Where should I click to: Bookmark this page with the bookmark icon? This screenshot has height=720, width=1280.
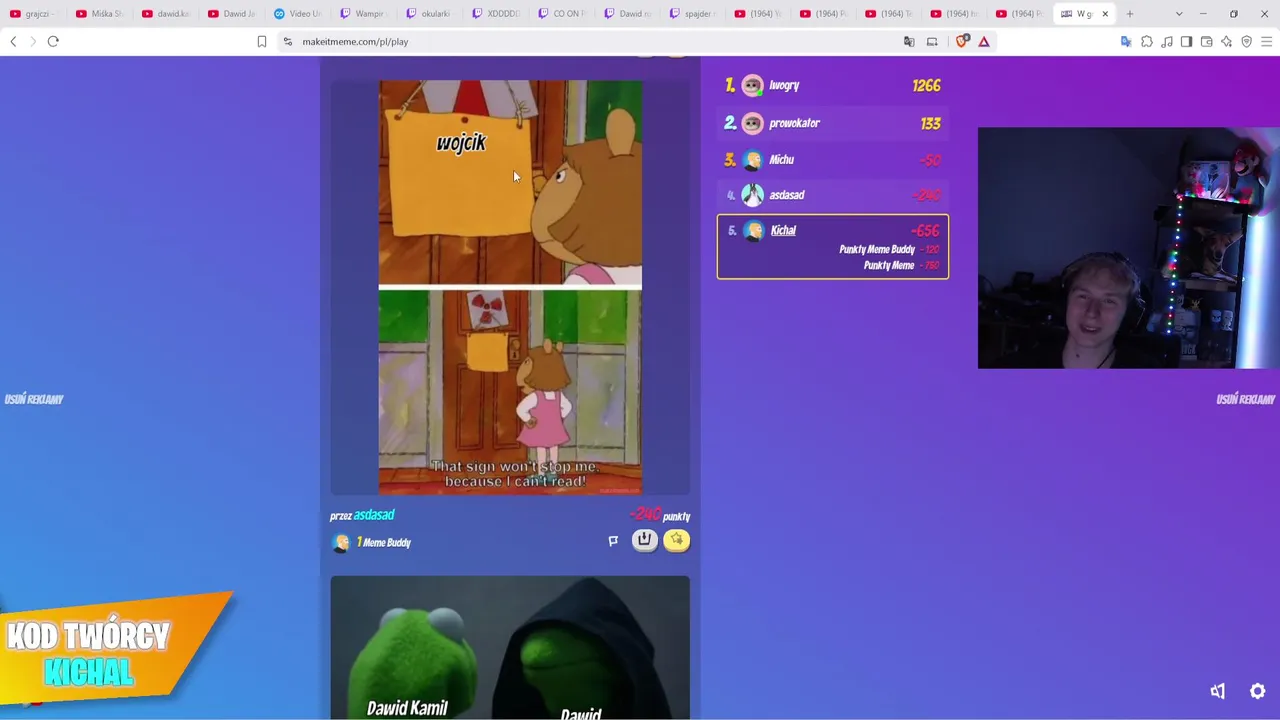coord(262,41)
